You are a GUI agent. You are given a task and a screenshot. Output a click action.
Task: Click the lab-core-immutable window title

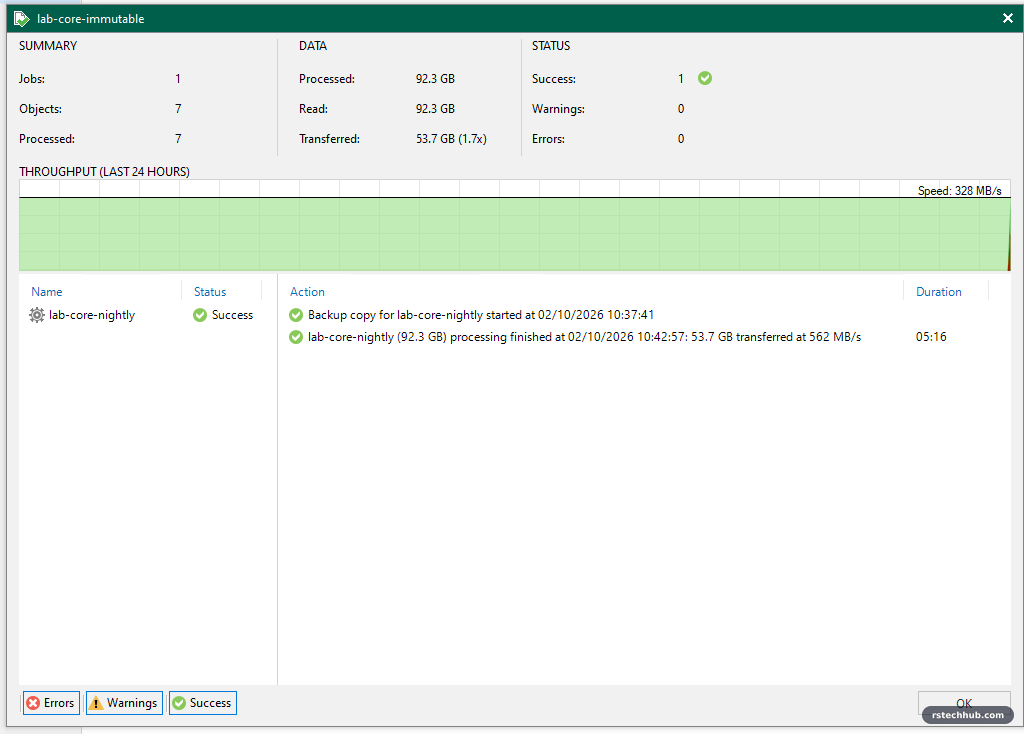pos(91,19)
